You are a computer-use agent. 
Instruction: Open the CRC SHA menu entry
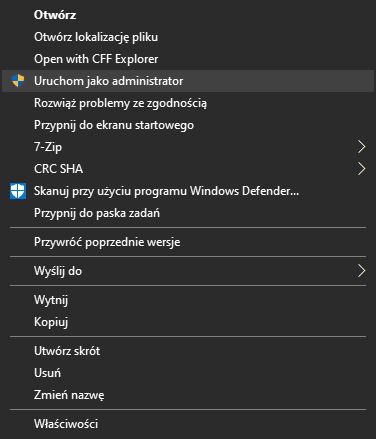(188, 169)
